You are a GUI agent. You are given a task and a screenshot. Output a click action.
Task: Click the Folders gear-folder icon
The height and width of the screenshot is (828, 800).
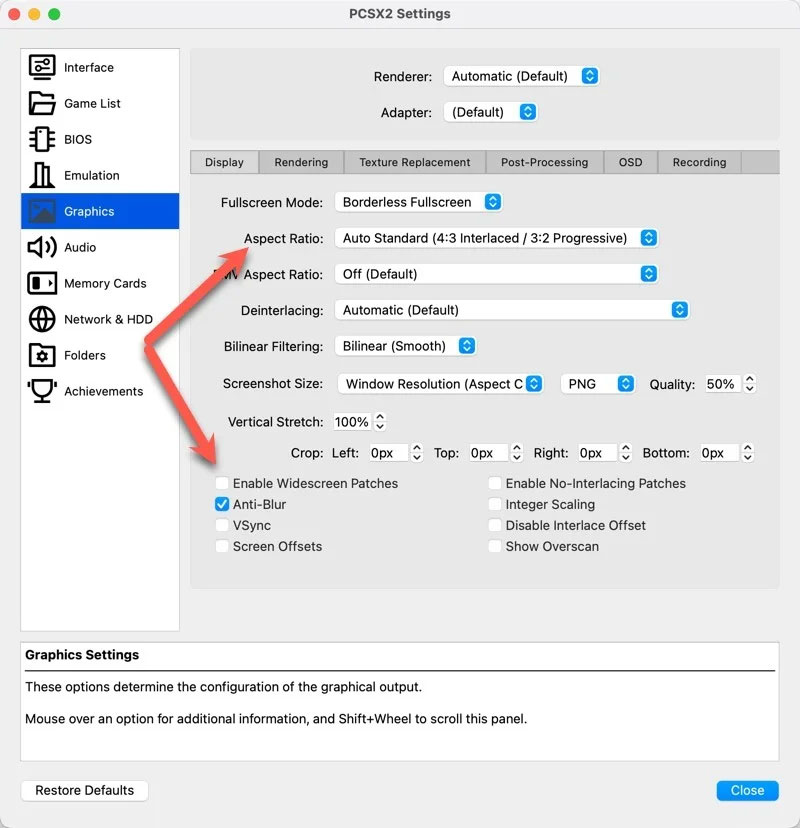pyautogui.click(x=42, y=355)
